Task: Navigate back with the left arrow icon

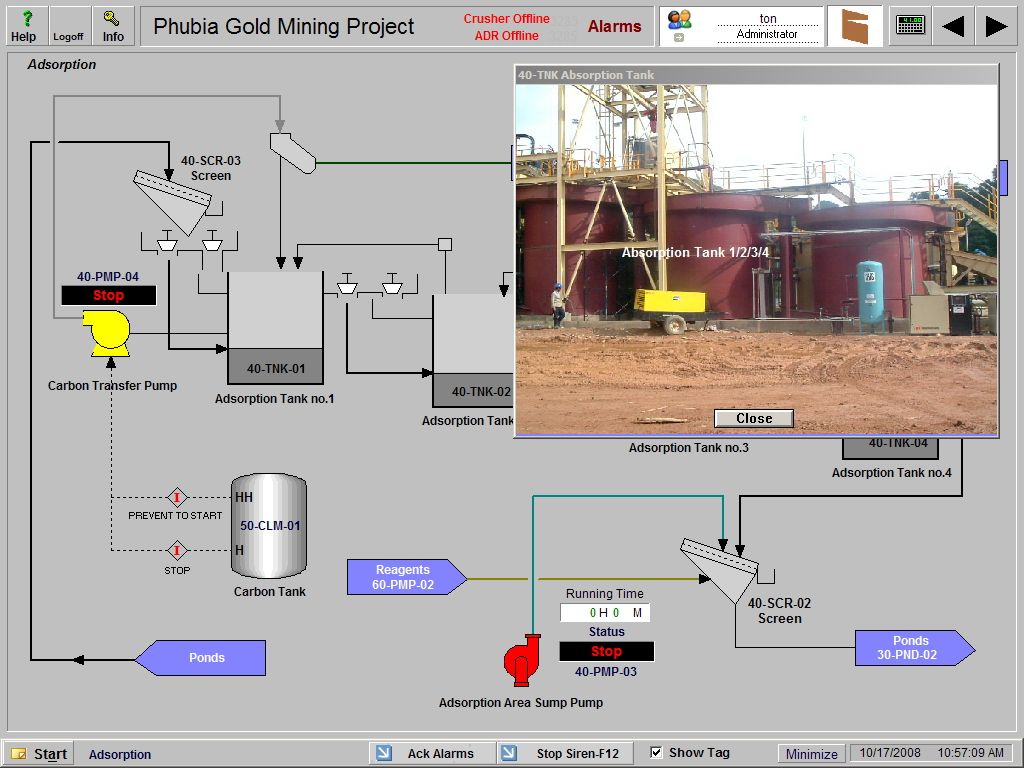Action: [953, 25]
